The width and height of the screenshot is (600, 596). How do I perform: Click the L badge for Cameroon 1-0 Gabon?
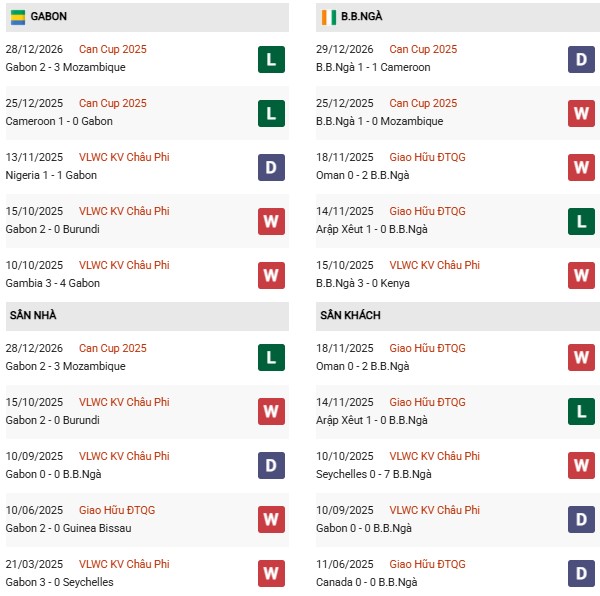271,113
